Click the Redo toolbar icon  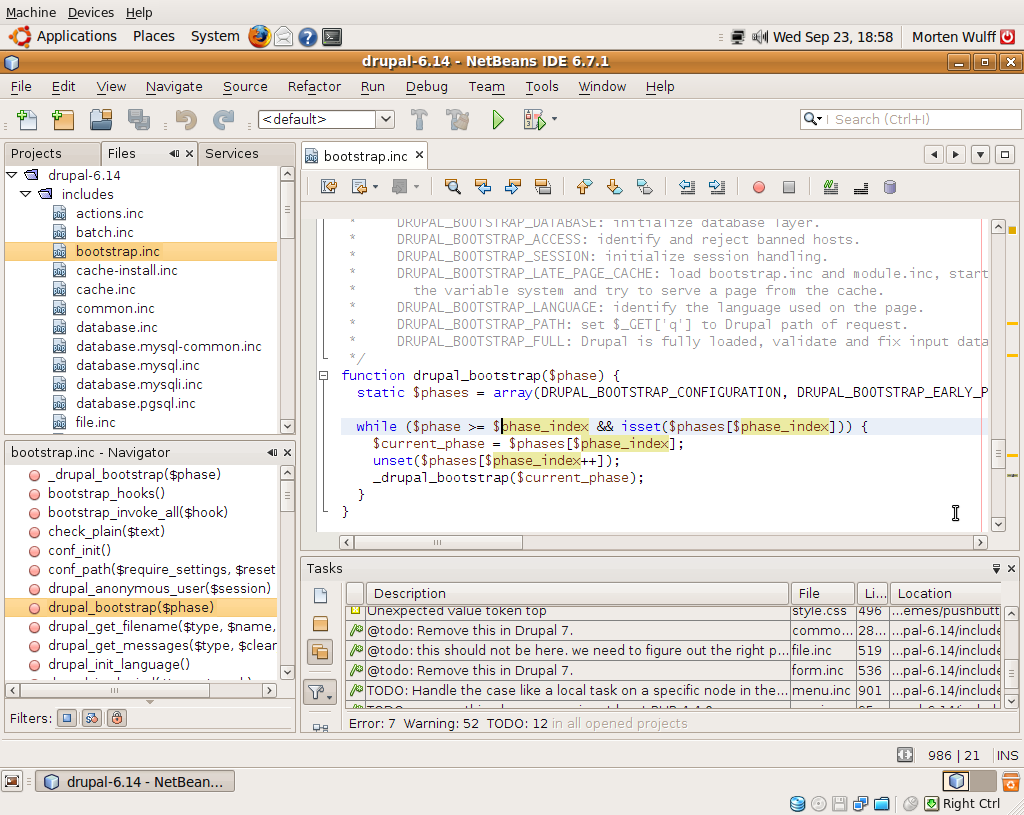click(223, 120)
